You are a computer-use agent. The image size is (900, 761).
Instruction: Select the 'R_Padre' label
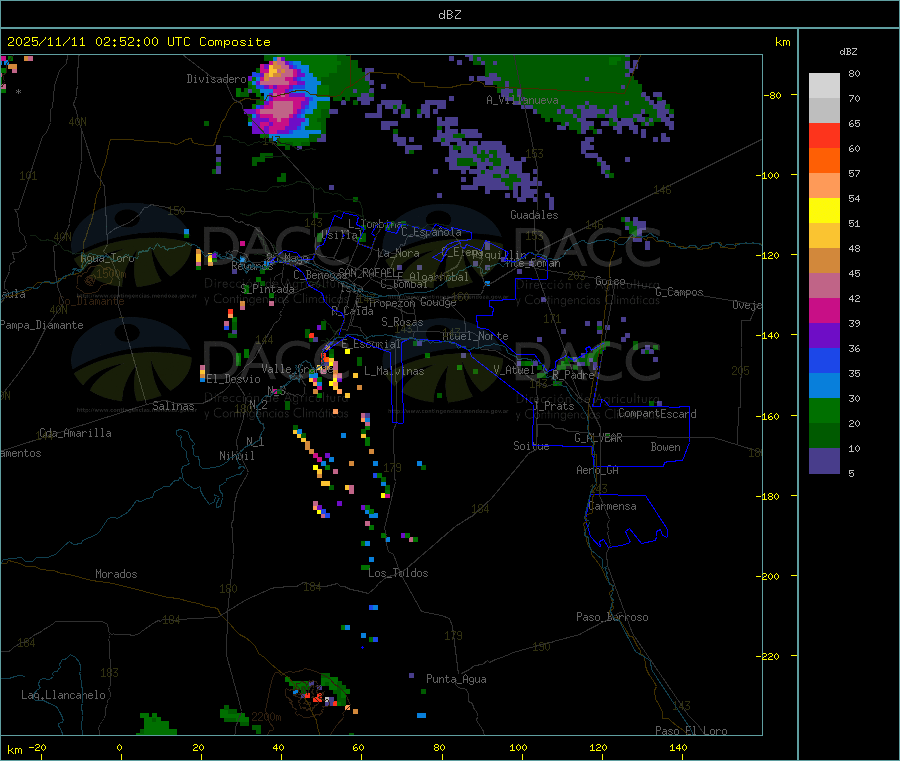573,375
